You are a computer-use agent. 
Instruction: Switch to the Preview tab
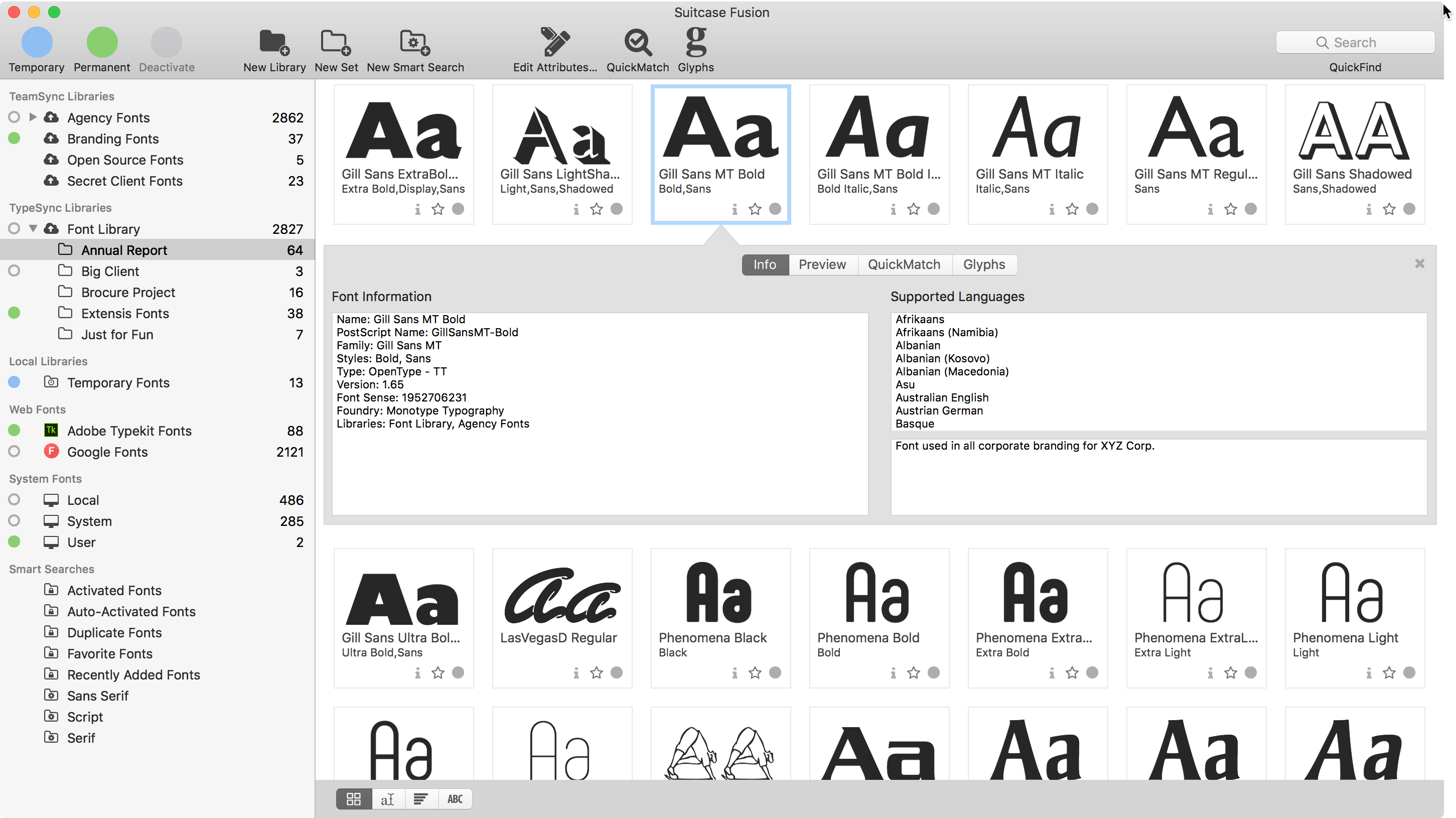click(x=822, y=264)
